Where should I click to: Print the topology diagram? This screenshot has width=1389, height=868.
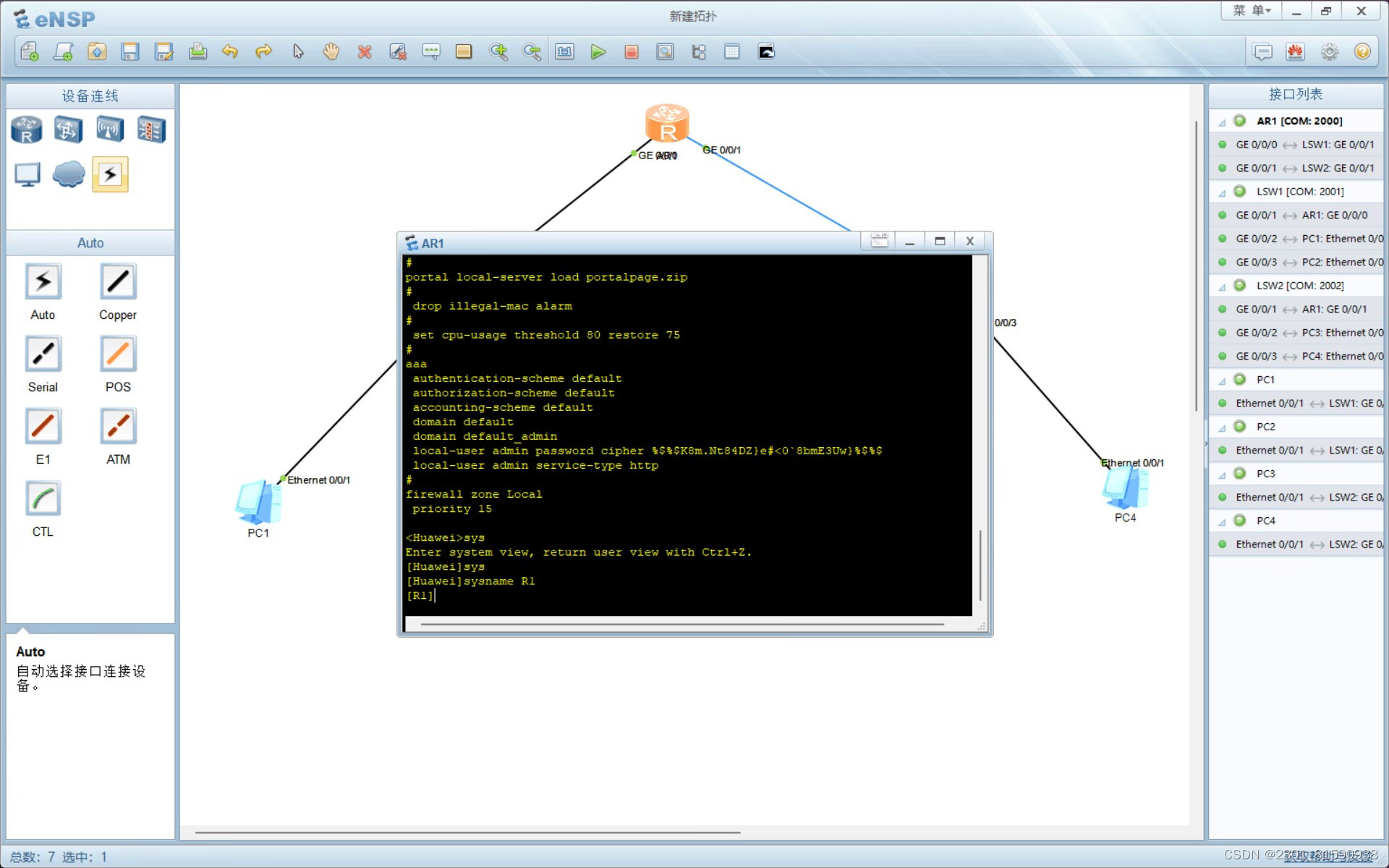point(197,51)
